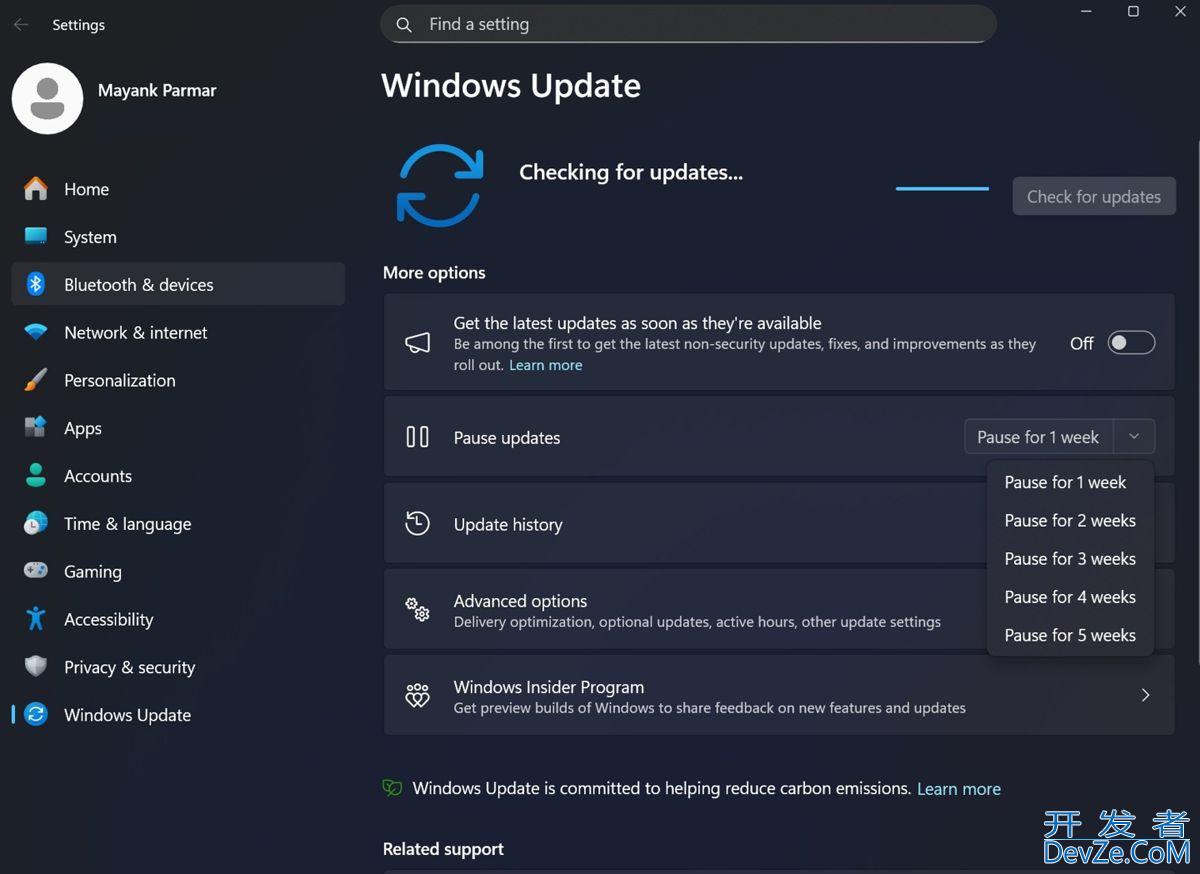Screen dimensions: 1200x874
Task: Click the green leaf carbon emissions icon
Action: (392, 788)
